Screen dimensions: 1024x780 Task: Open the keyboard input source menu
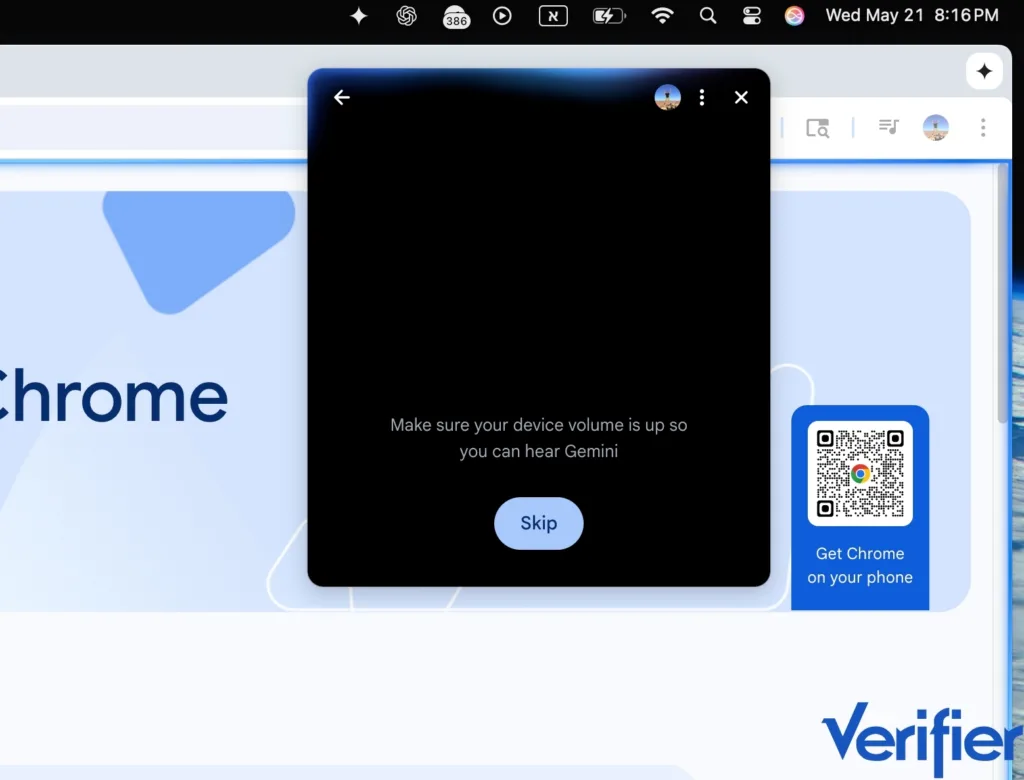coord(553,16)
